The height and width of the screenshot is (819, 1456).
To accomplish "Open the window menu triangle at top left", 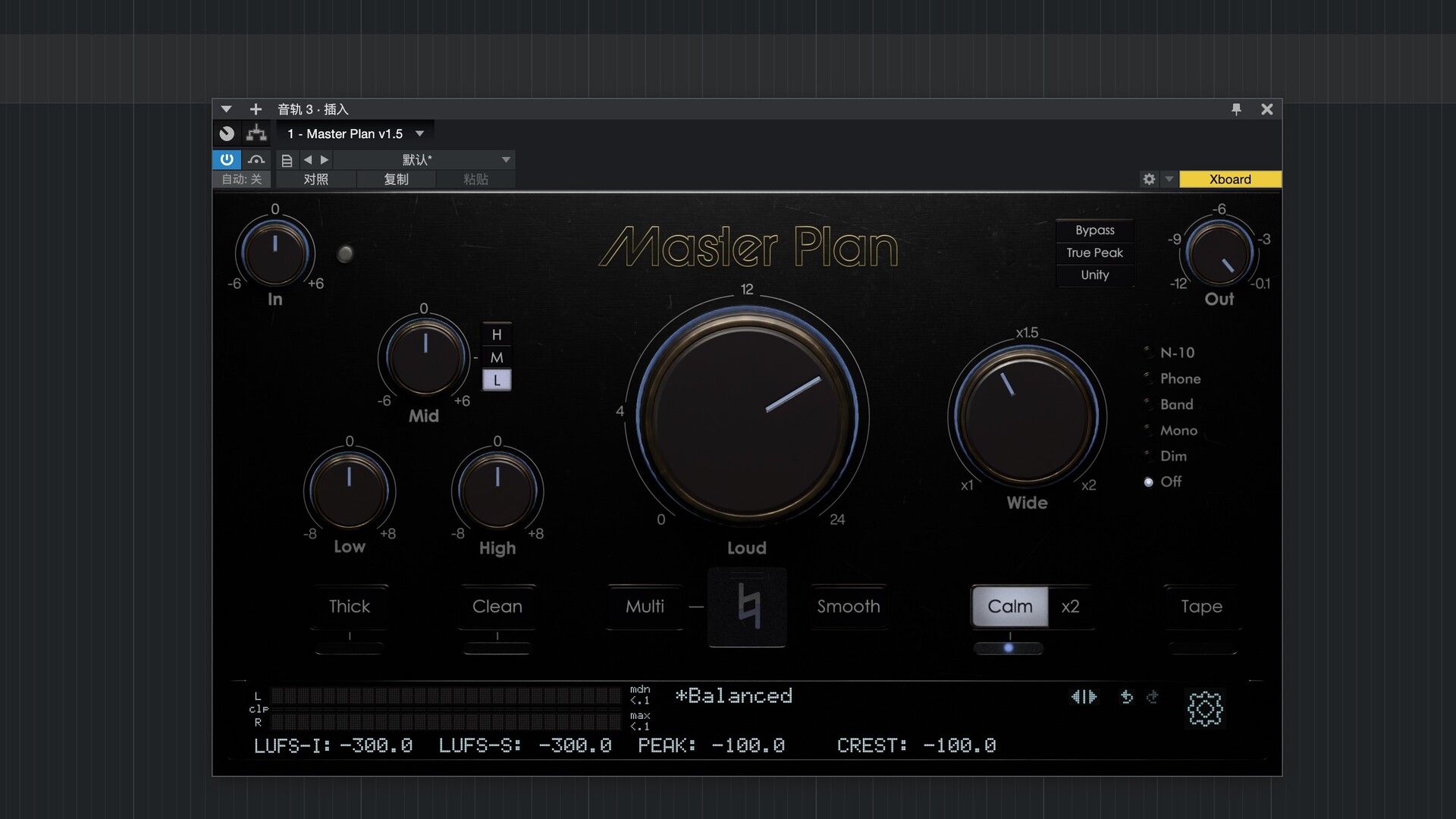I will point(226,109).
